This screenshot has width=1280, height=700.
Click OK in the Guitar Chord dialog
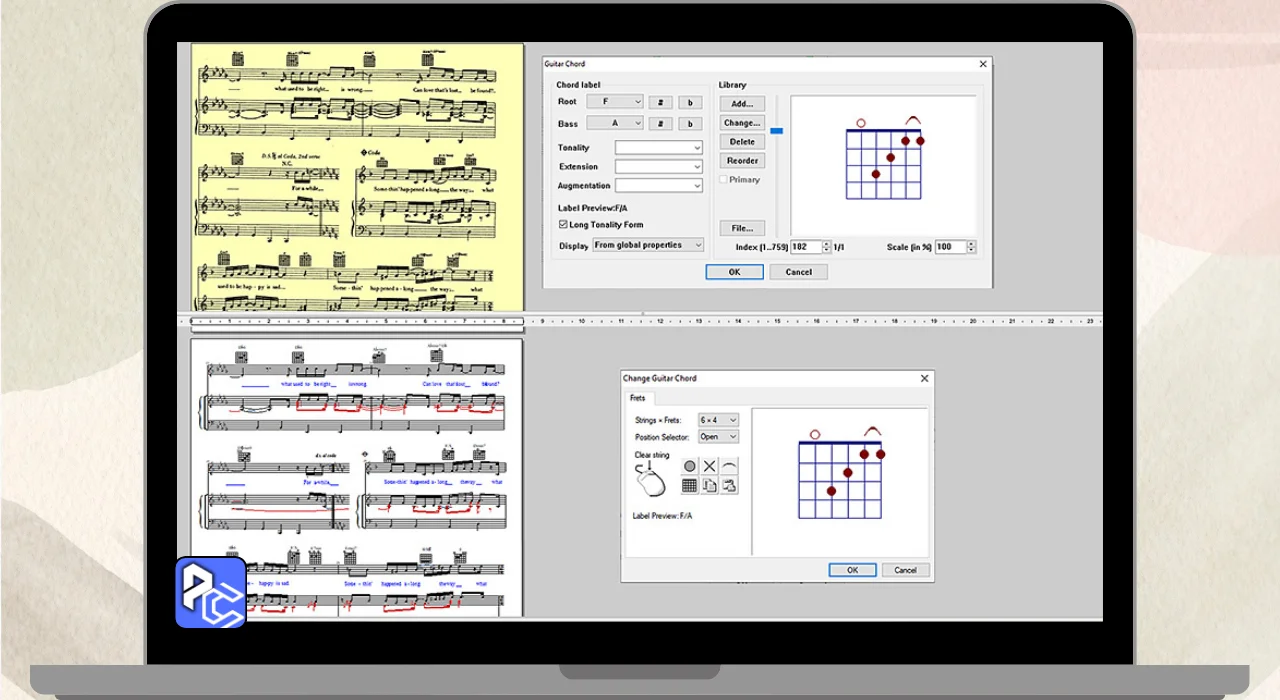(x=734, y=272)
